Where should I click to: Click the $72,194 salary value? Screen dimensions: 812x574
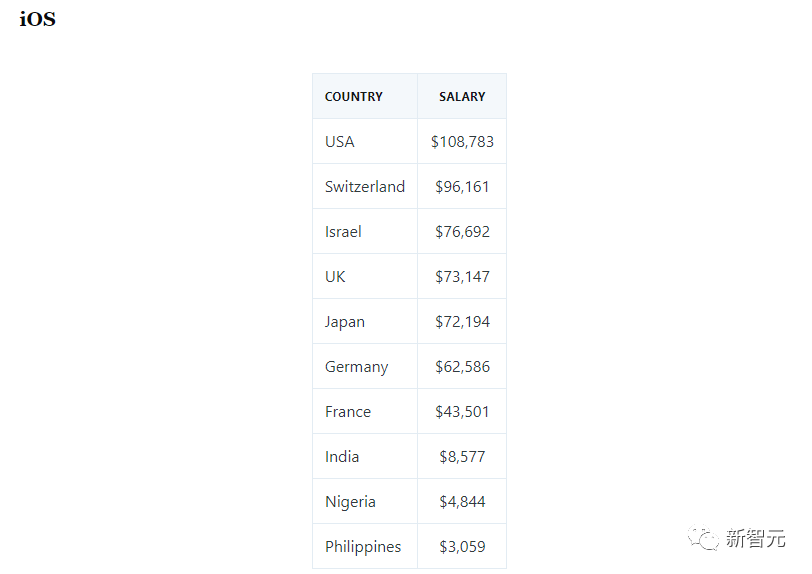tap(462, 322)
